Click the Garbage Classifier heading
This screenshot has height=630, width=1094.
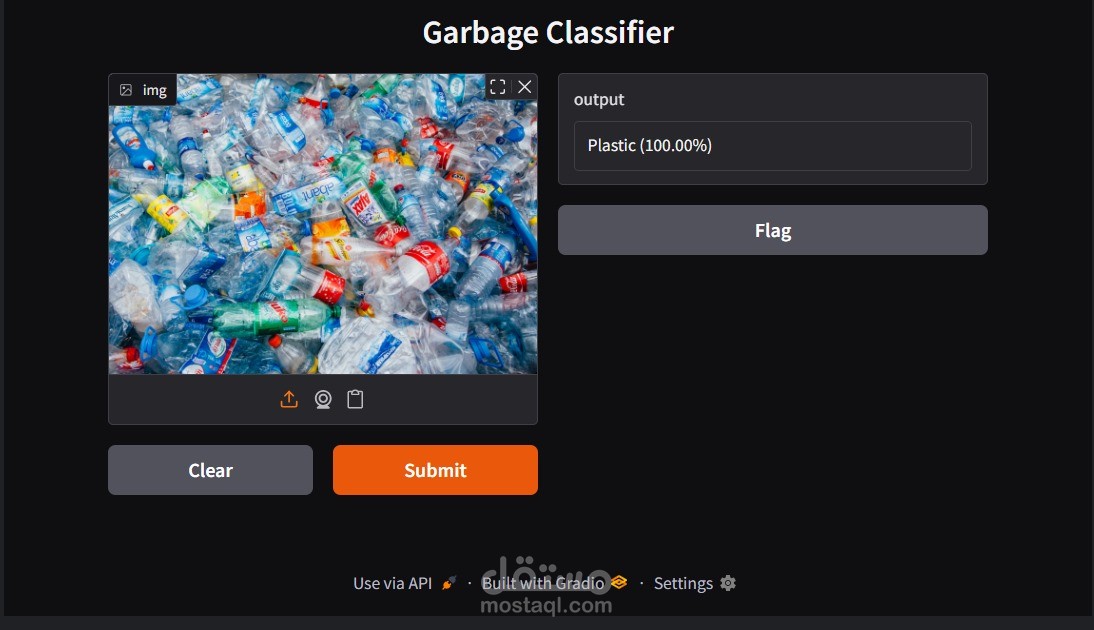tap(548, 33)
